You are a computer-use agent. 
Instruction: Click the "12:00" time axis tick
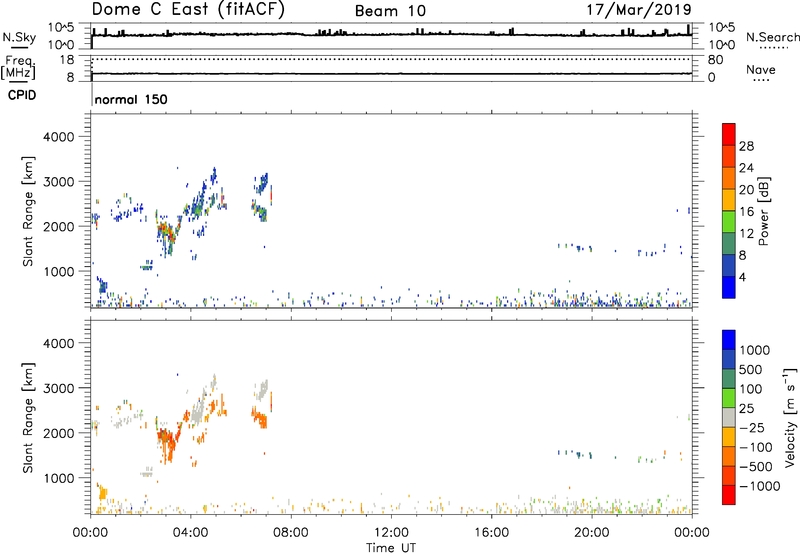391,533
